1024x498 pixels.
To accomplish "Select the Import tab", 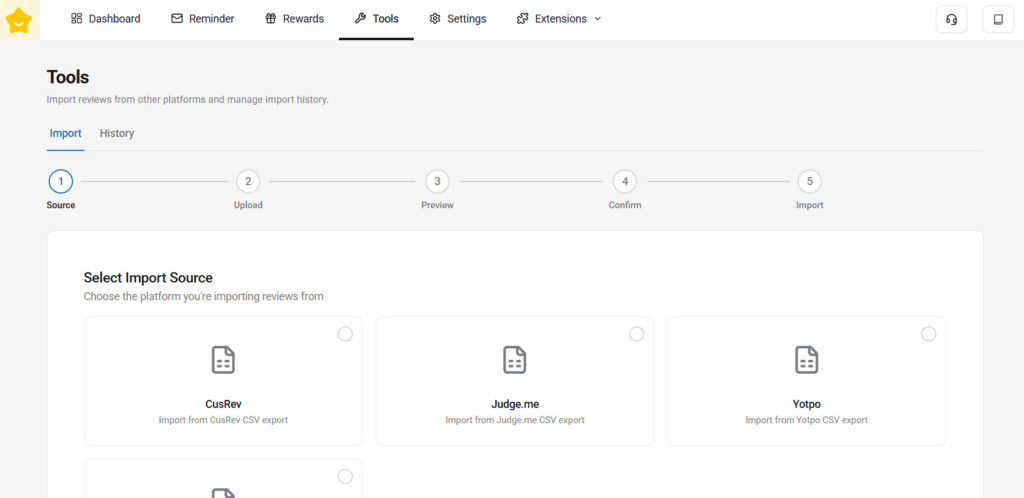I will pos(65,133).
